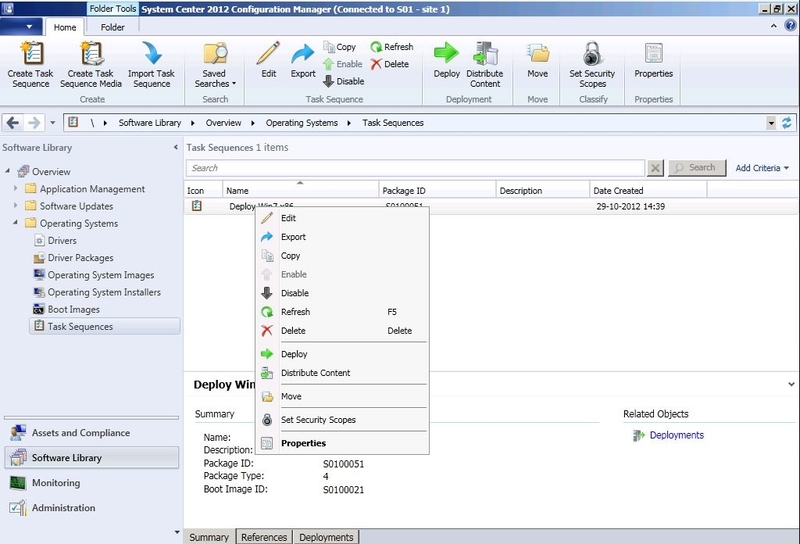Open the Add Criteria dropdown
This screenshot has width=800, height=544.
[762, 168]
